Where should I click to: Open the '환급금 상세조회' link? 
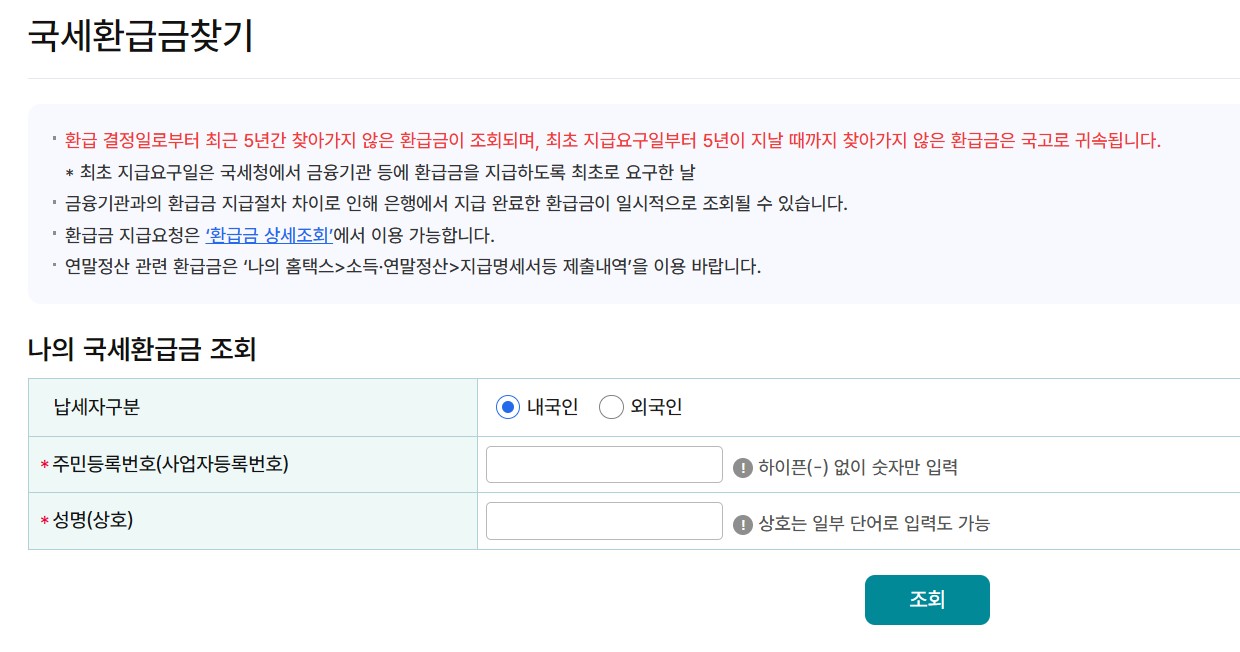click(x=269, y=236)
